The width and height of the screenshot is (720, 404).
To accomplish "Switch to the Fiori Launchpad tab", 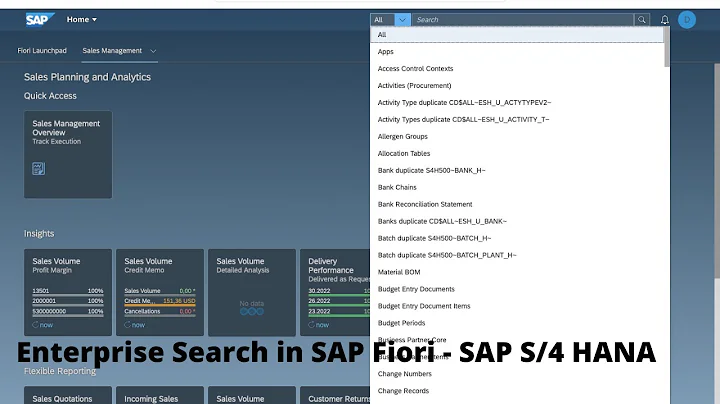I will pyautogui.click(x=42, y=50).
